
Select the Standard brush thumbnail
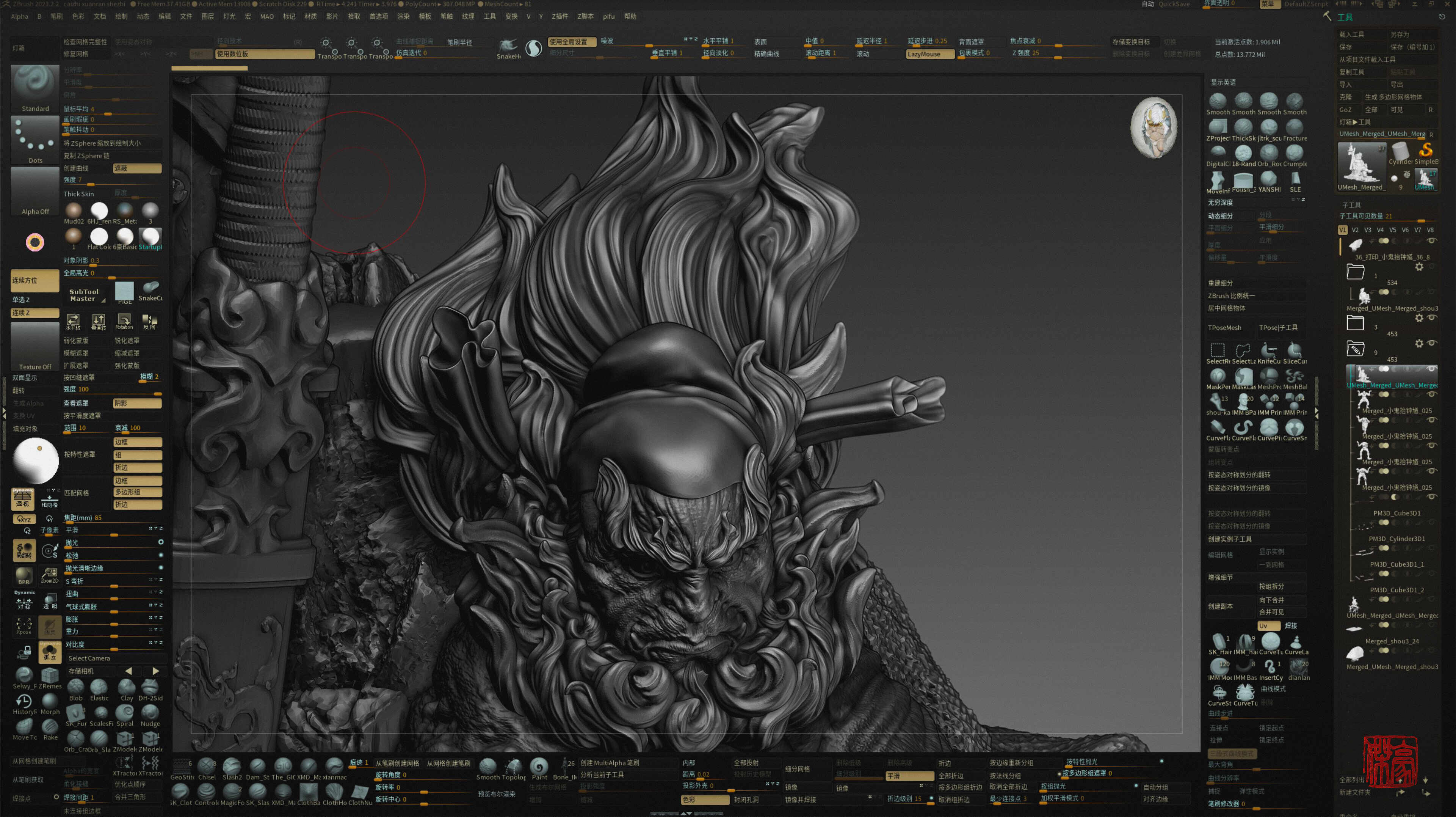pyautogui.click(x=35, y=88)
